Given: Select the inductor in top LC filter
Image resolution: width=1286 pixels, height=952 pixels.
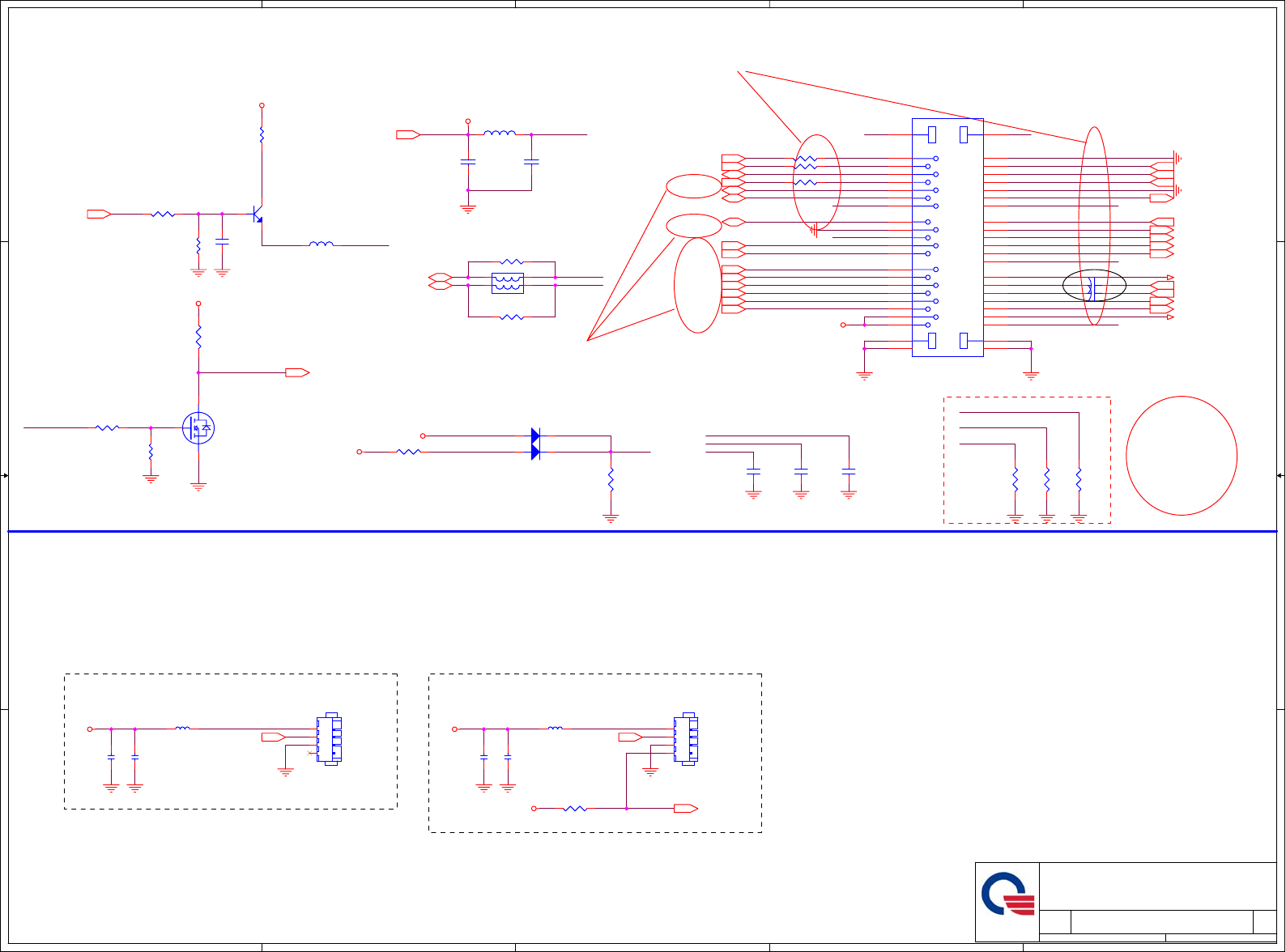Looking at the screenshot, I should pyautogui.click(x=500, y=133).
